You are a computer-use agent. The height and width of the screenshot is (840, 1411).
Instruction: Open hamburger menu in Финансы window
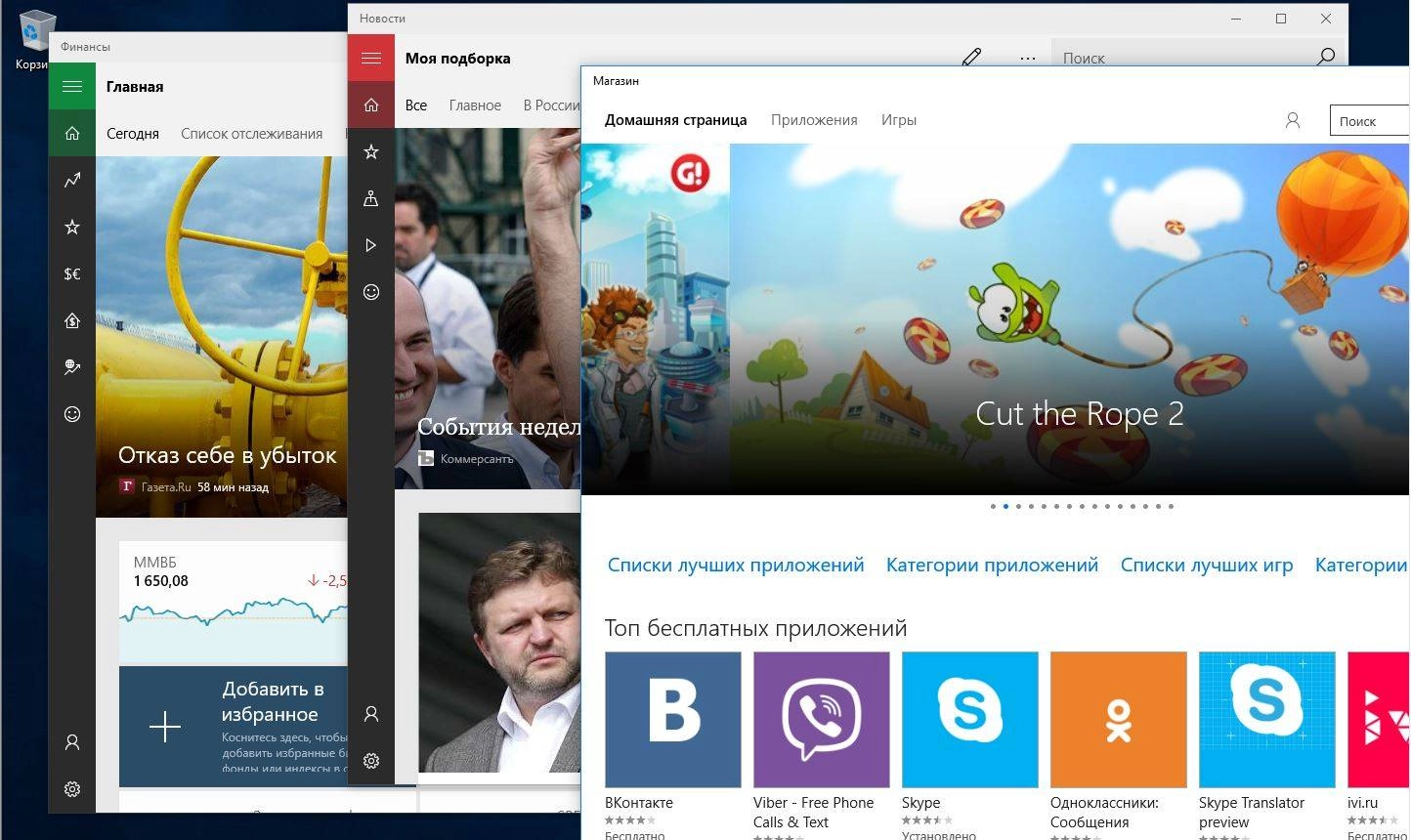pos(72,87)
